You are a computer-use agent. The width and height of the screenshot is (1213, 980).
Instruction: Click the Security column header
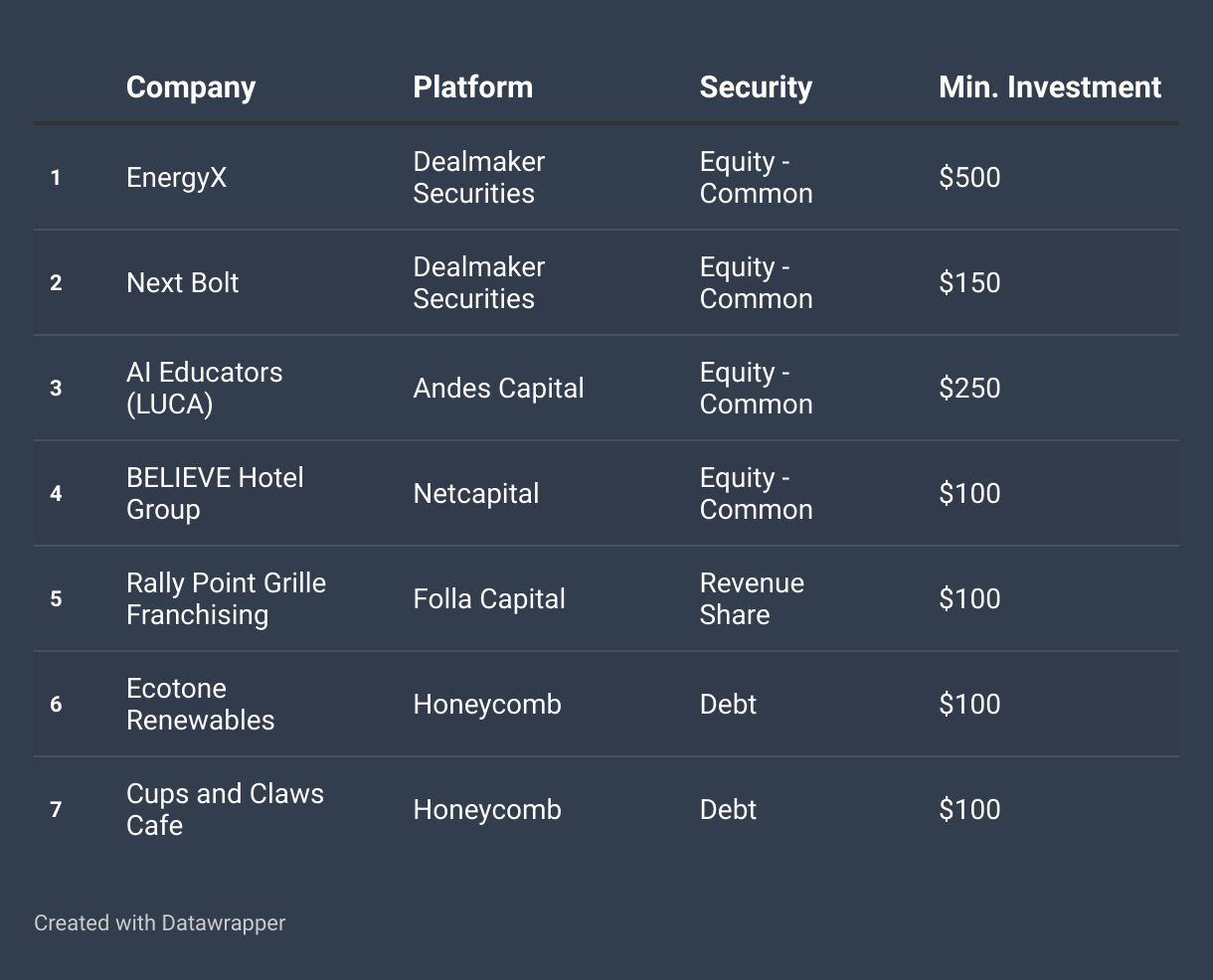[756, 87]
